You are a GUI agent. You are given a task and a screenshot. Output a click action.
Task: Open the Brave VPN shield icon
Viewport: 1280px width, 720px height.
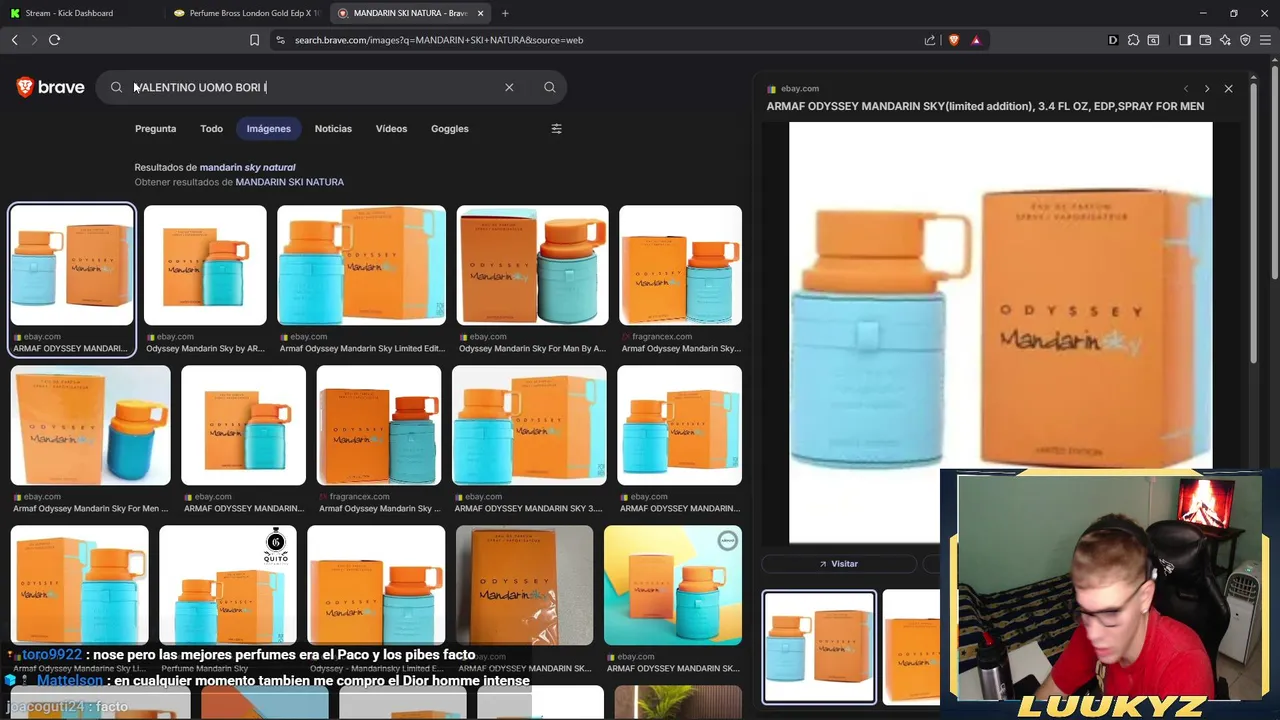click(x=1245, y=40)
